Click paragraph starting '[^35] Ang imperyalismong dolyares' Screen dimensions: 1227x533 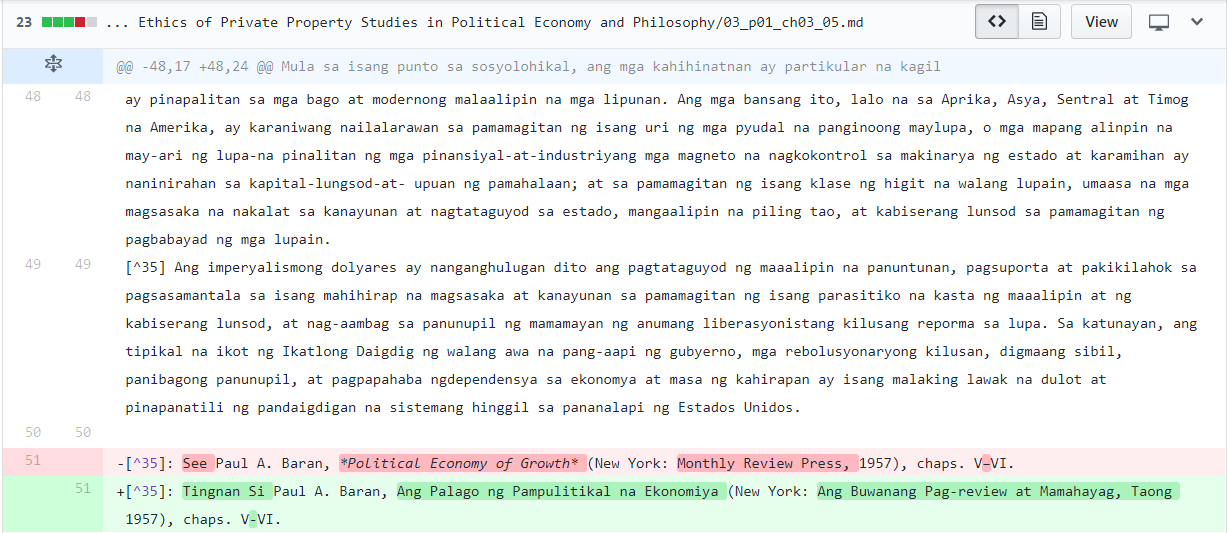[x=661, y=337]
